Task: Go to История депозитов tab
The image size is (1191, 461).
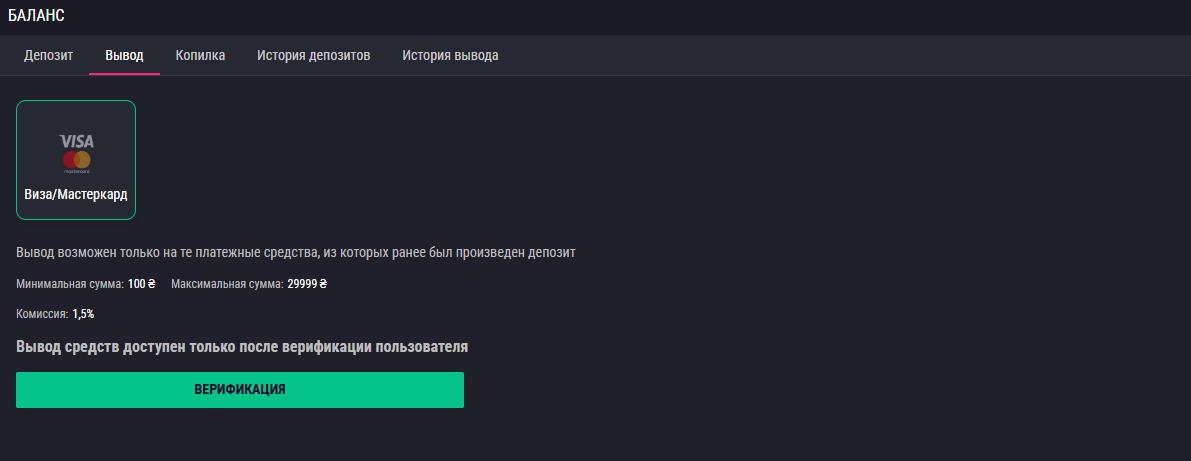Action: pyautogui.click(x=313, y=55)
